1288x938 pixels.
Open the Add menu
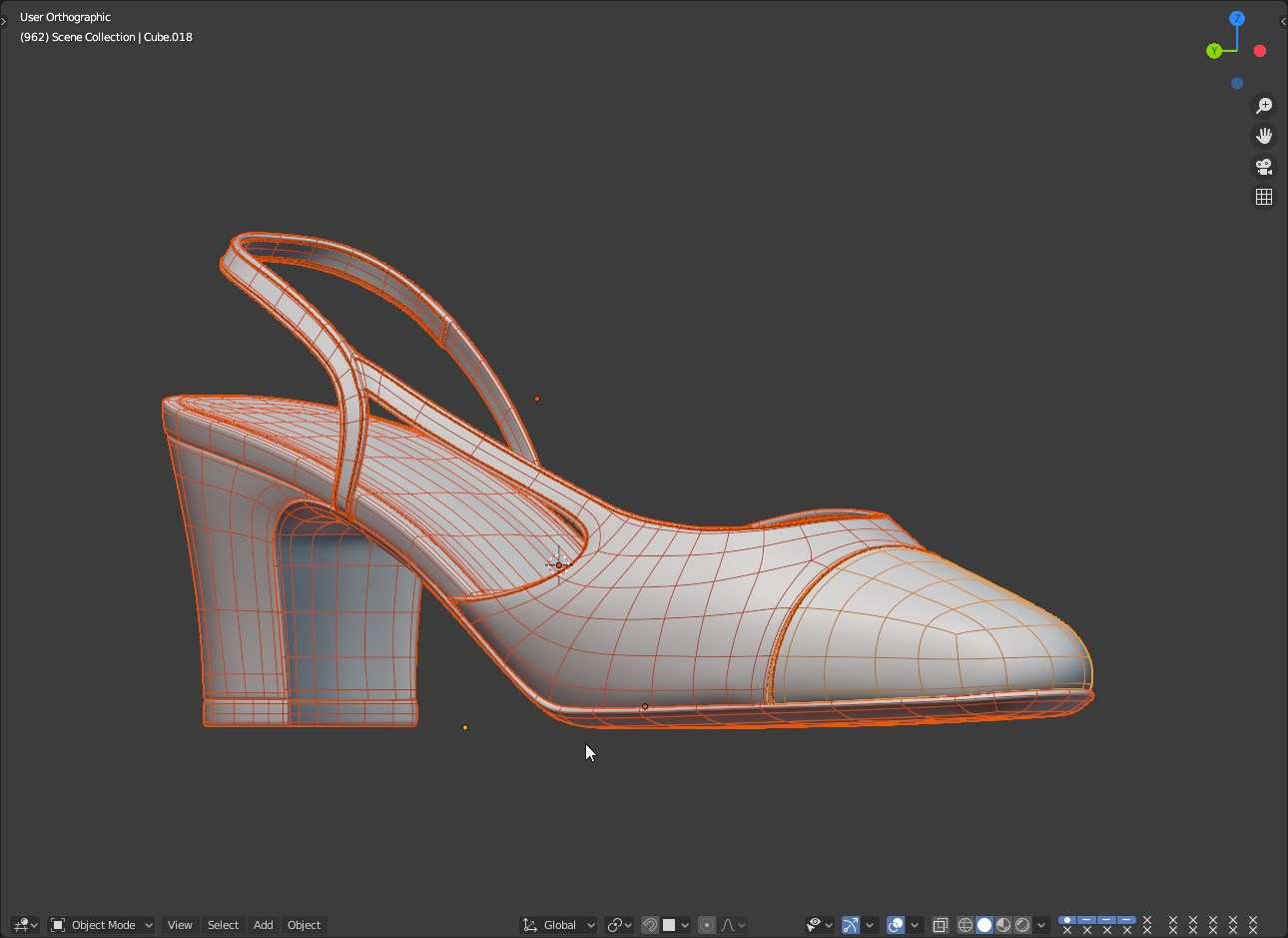(264, 925)
